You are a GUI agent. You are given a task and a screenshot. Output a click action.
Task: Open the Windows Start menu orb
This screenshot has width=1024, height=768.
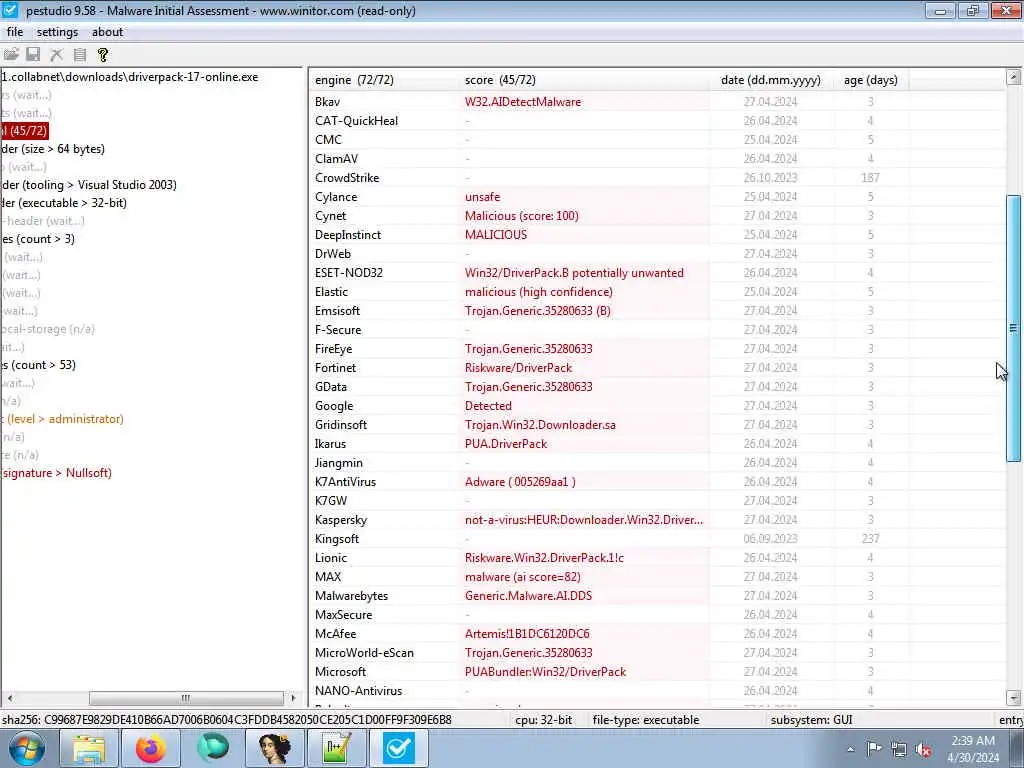pos(27,748)
